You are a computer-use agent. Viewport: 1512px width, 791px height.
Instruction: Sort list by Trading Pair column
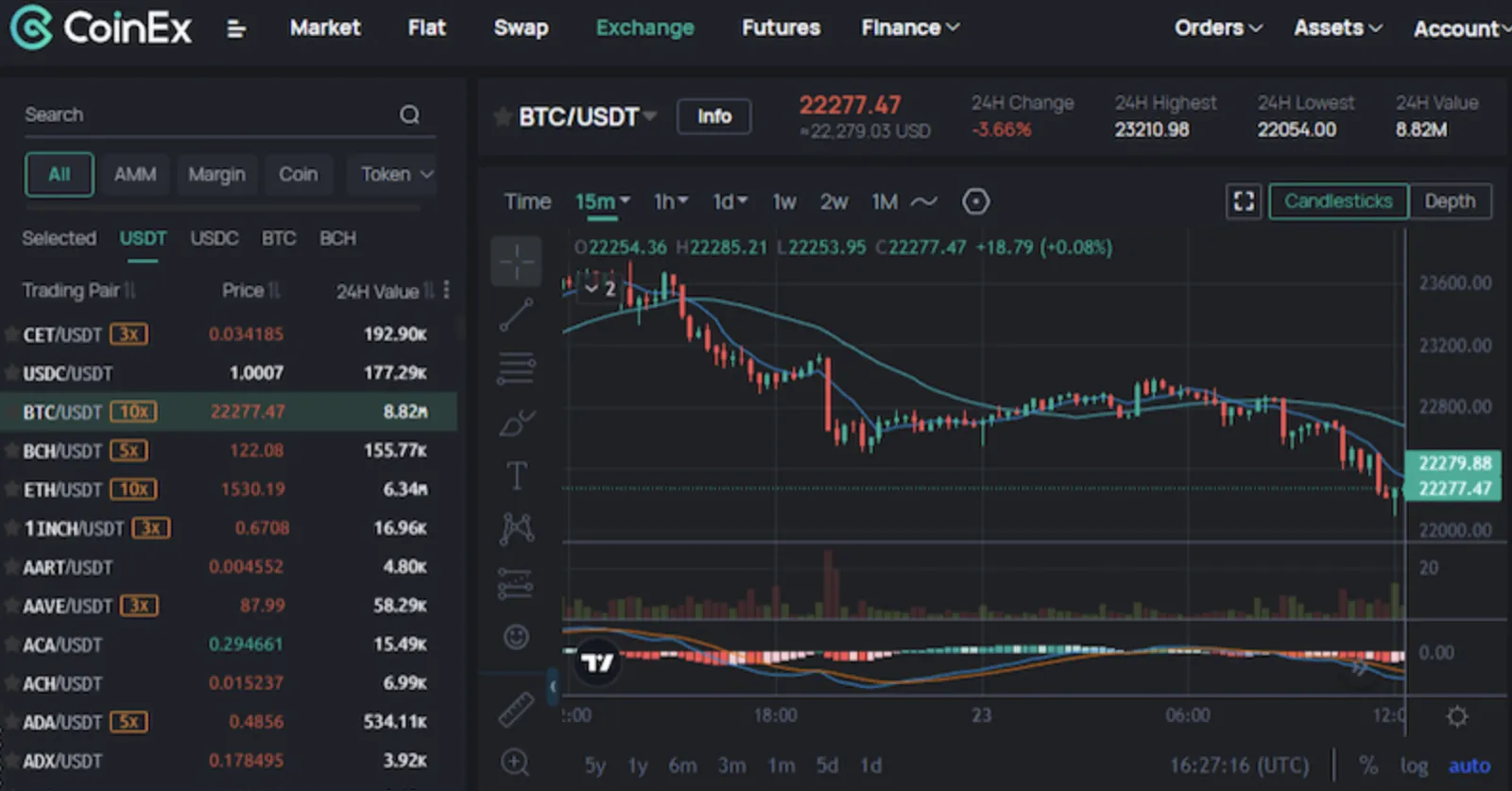79,290
